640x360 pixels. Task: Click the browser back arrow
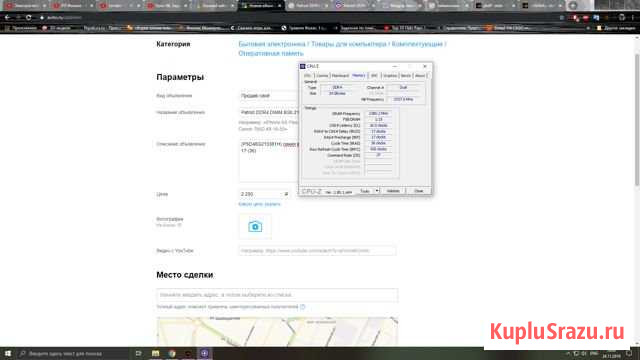point(7,18)
